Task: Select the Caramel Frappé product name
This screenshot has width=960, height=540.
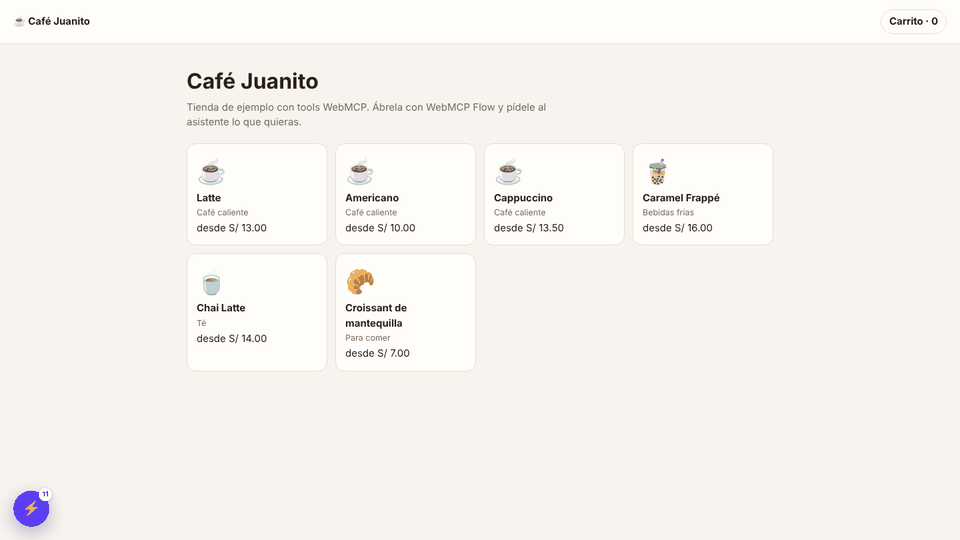Action: click(681, 198)
